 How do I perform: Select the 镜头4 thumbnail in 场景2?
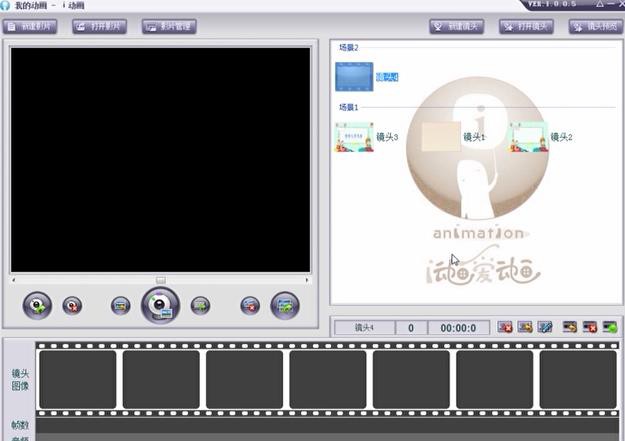point(354,77)
